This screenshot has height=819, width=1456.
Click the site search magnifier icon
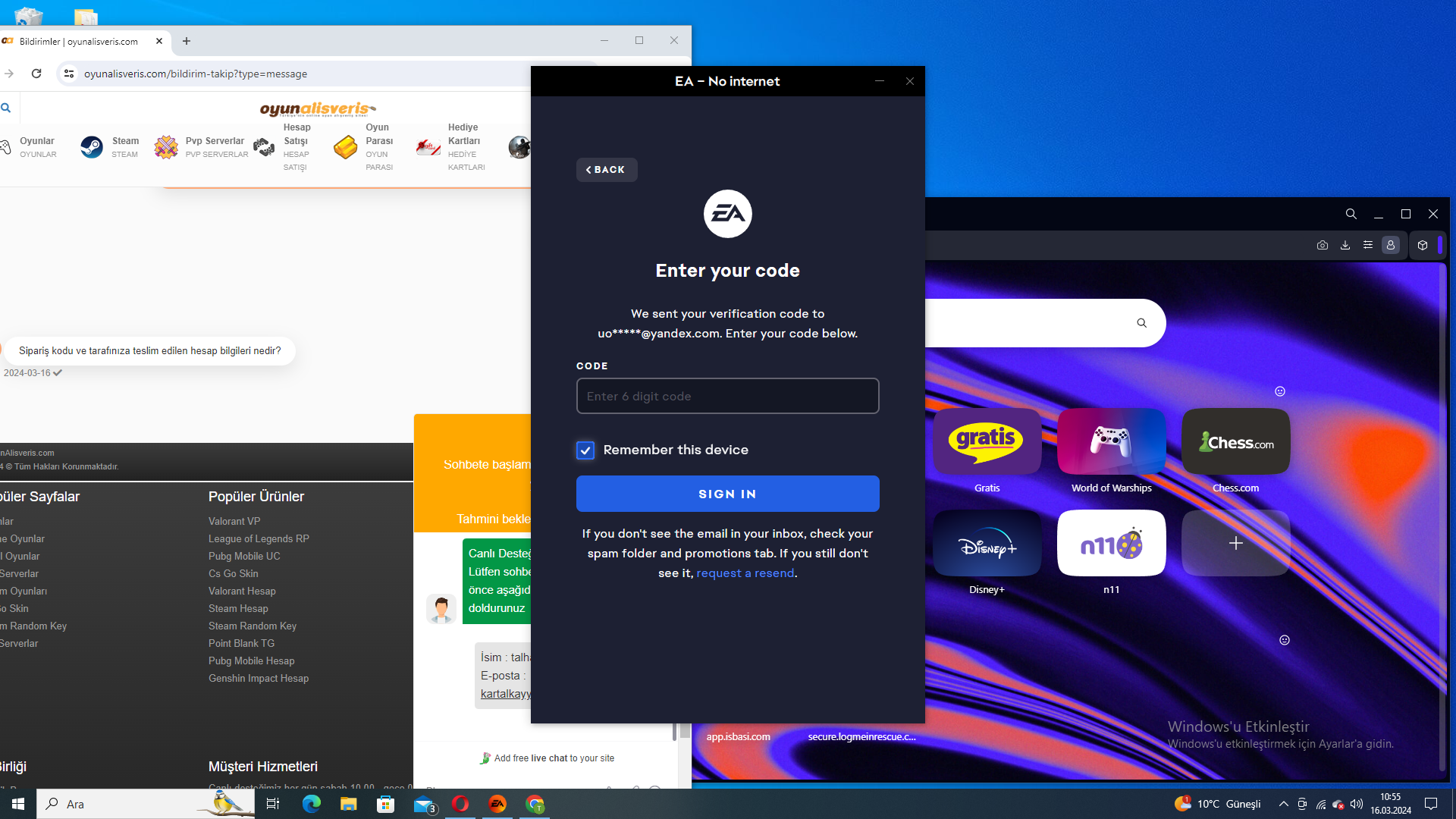click(6, 108)
